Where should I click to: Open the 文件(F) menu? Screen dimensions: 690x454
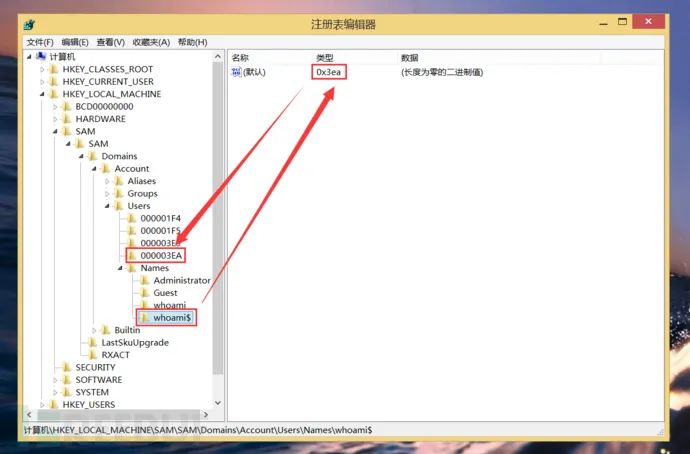coord(40,42)
